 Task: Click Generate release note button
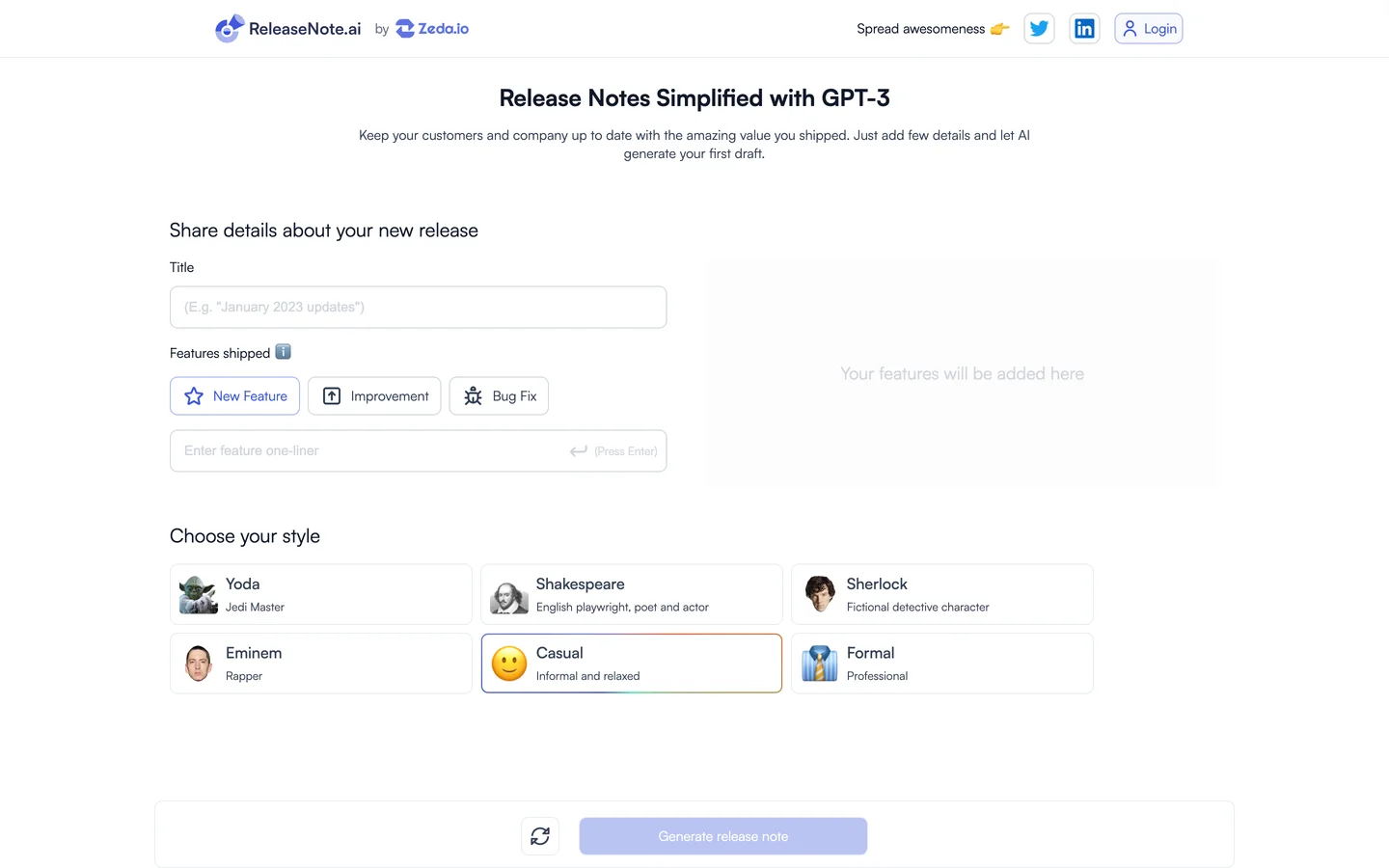[722, 836]
